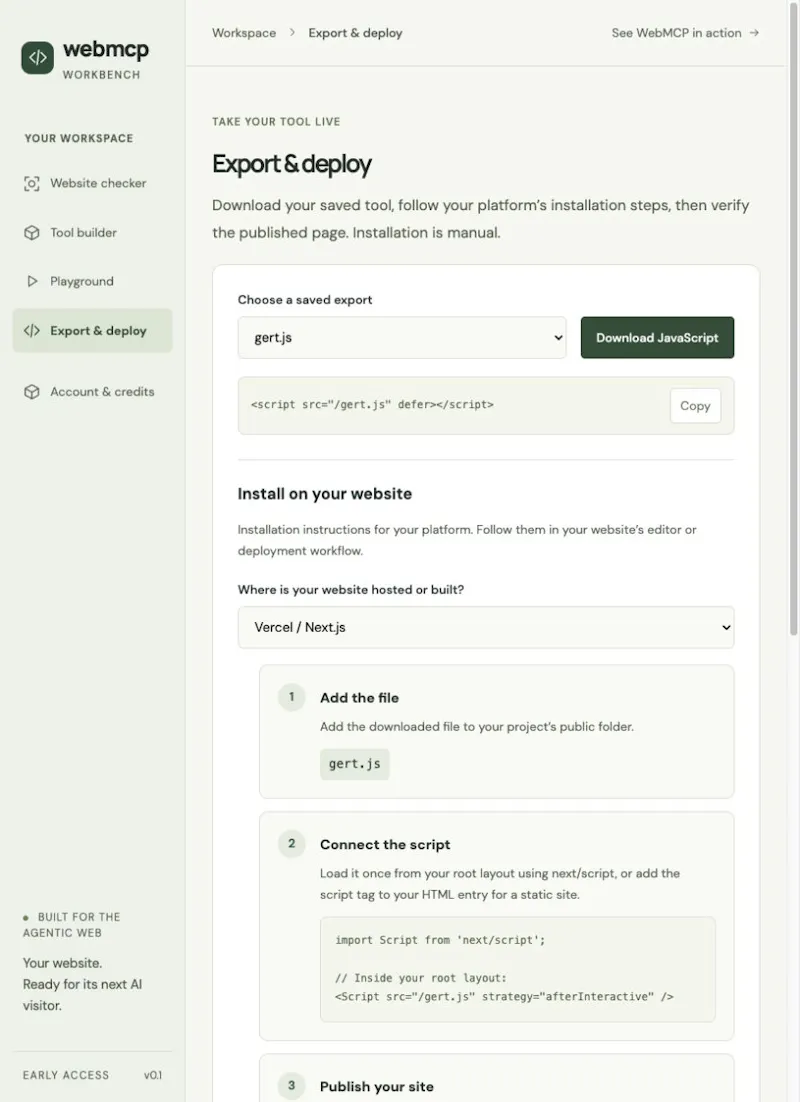
Task: Click the Publish your site heading
Action: tap(376, 1087)
